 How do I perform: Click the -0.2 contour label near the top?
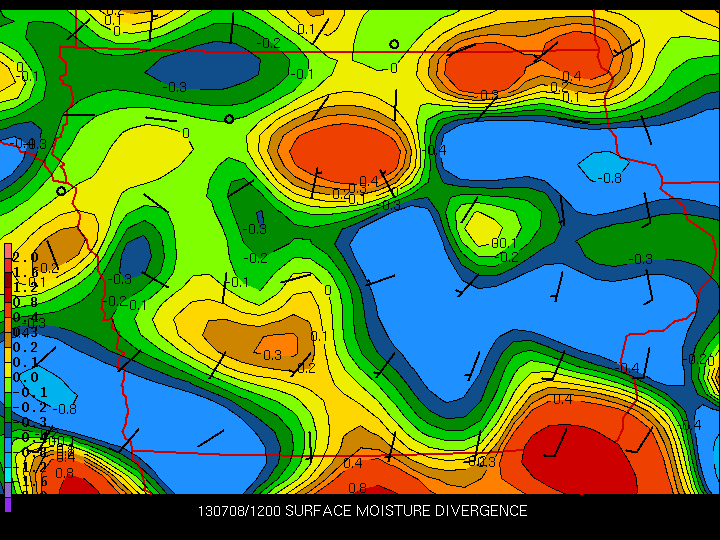268,43
